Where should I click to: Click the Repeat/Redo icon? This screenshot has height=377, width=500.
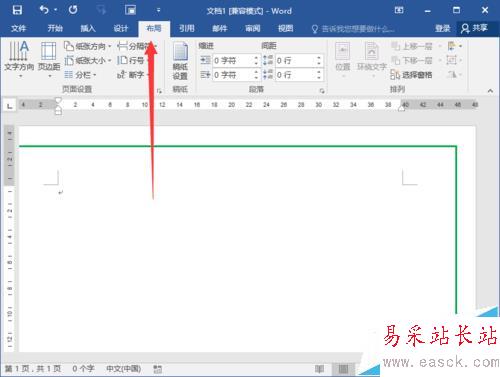click(x=73, y=10)
